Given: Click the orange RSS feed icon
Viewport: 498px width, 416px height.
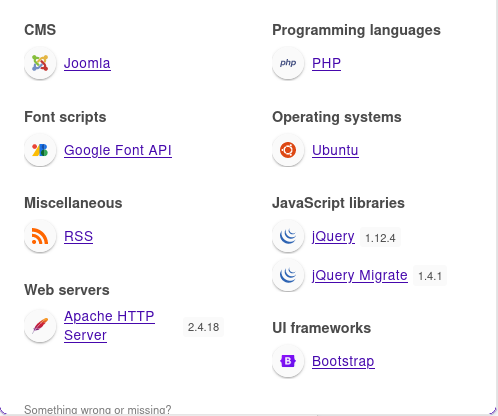Looking at the screenshot, I should coord(40,236).
